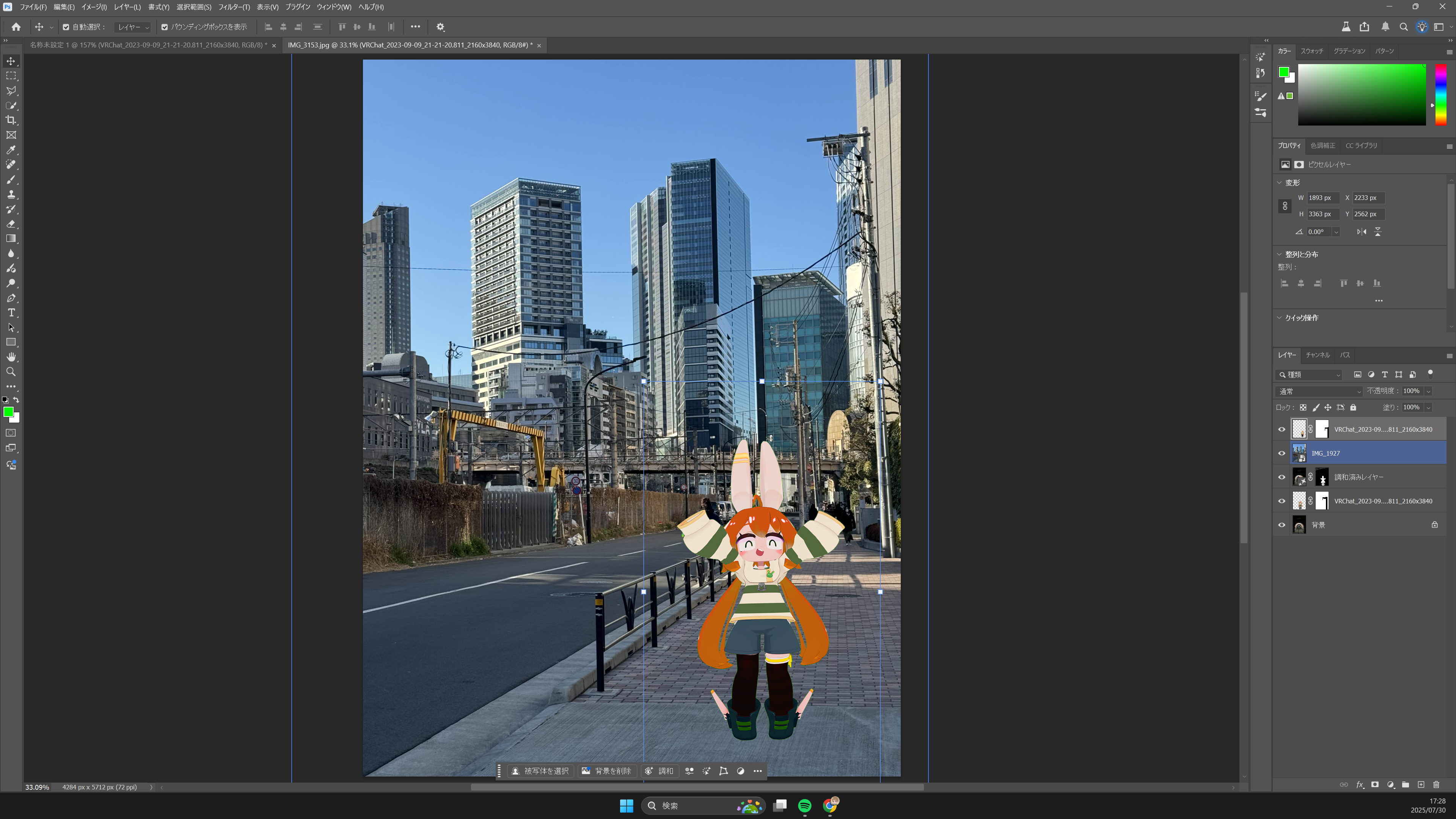The width and height of the screenshot is (1456, 819).
Task: Select the Rectangular Marquee tool
Action: 11,76
